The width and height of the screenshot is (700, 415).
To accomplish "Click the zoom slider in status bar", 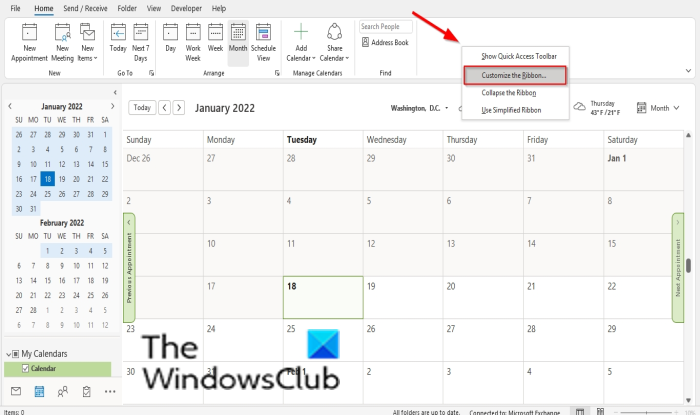I will 646,412.
